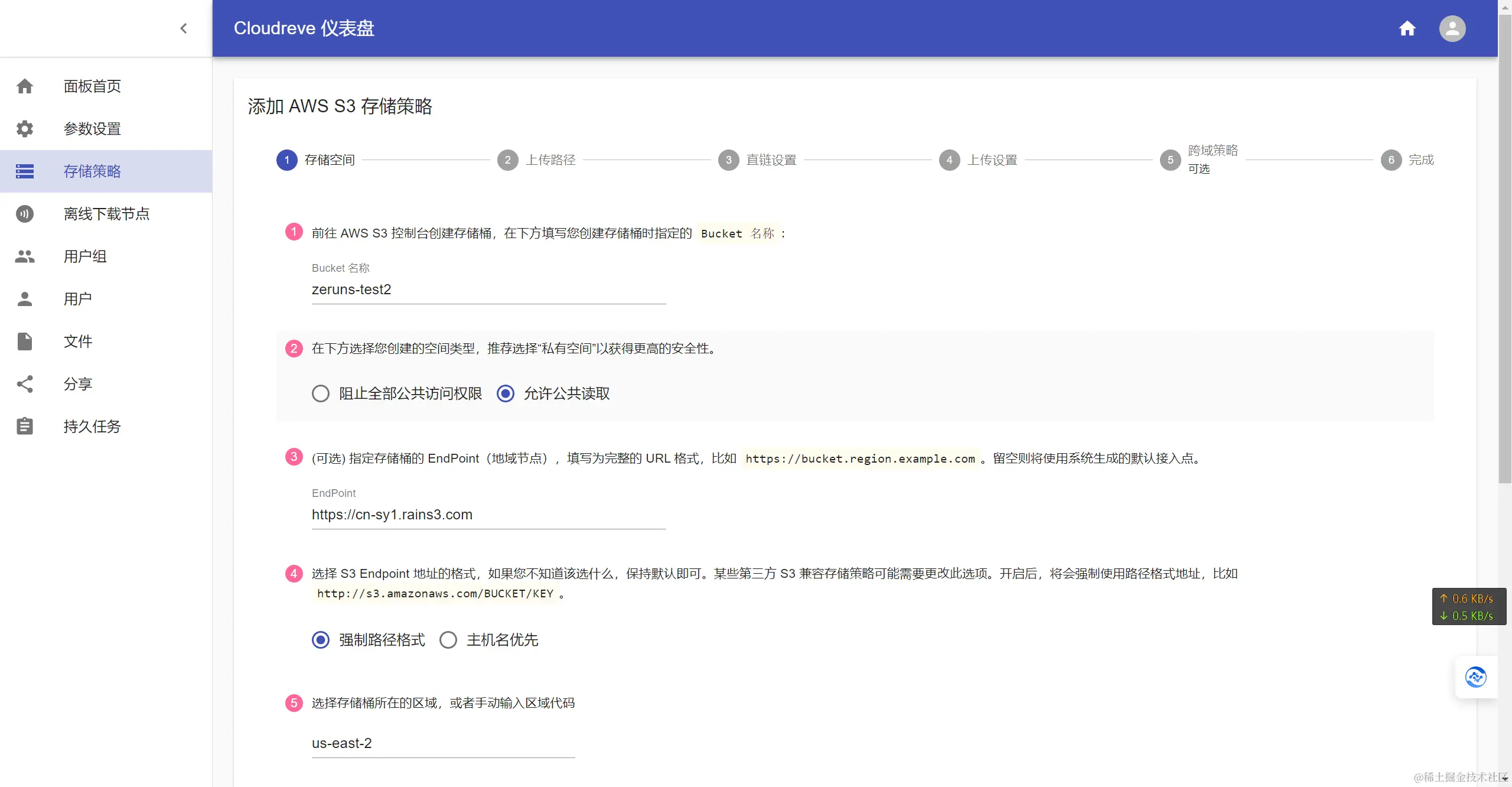Image resolution: width=1512 pixels, height=787 pixels.
Task: Click the floating blue assistant icon
Action: click(1475, 677)
